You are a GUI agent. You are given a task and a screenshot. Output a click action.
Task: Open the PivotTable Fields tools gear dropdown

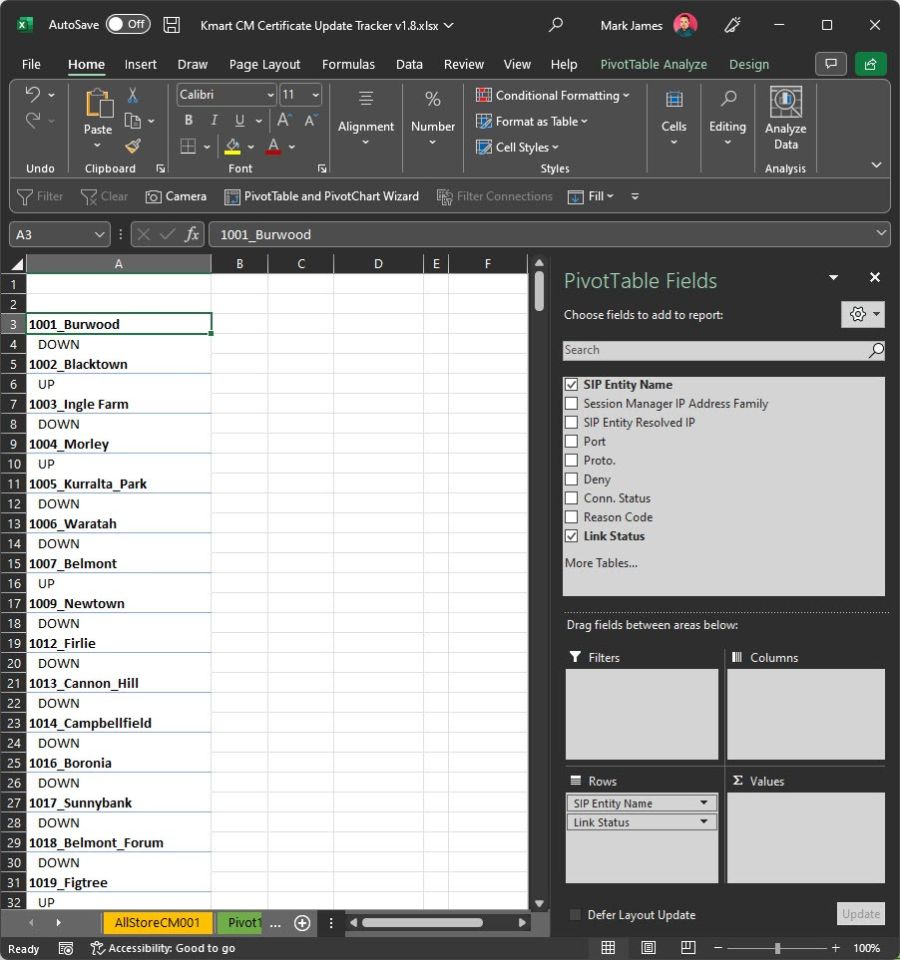[x=863, y=314]
